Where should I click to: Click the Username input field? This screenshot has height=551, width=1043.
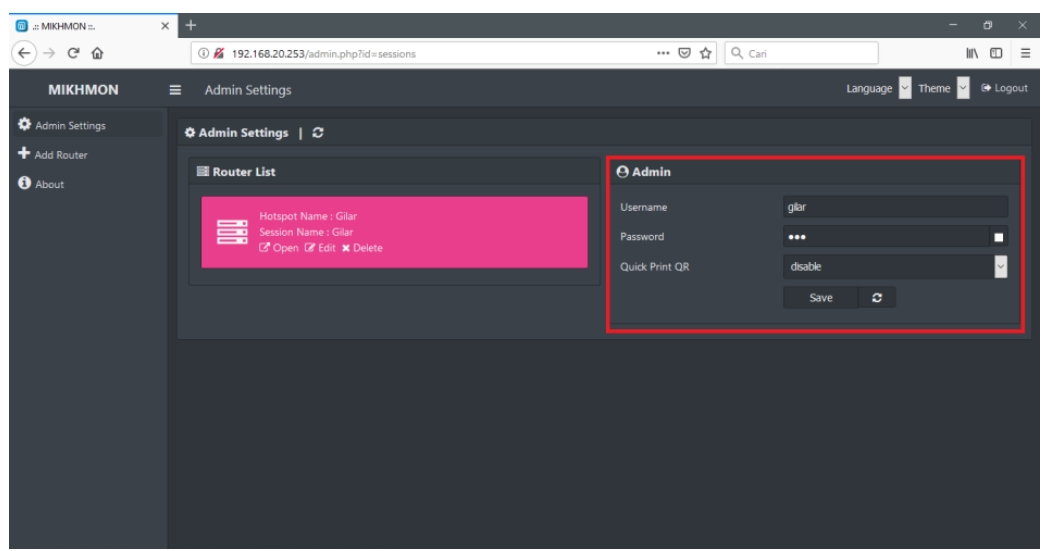click(x=895, y=207)
